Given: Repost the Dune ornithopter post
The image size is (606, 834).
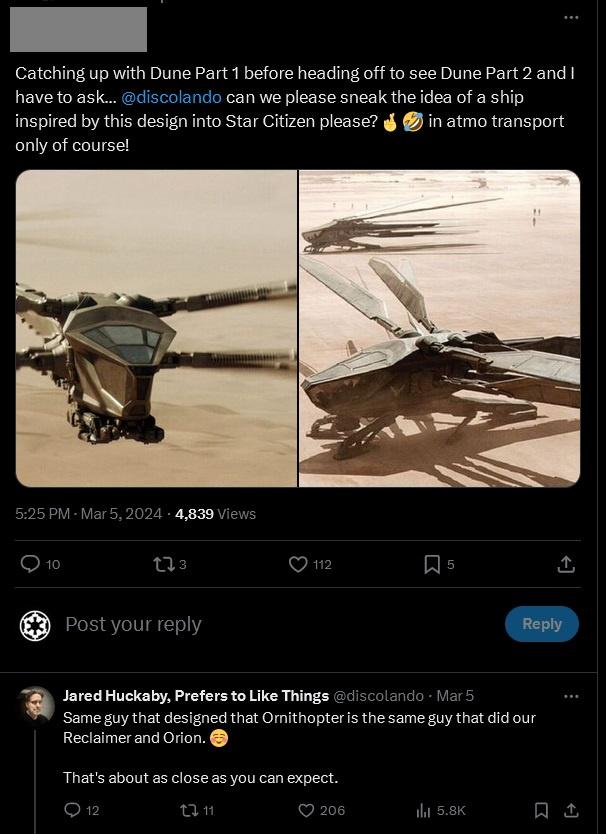Looking at the screenshot, I should point(162,564).
